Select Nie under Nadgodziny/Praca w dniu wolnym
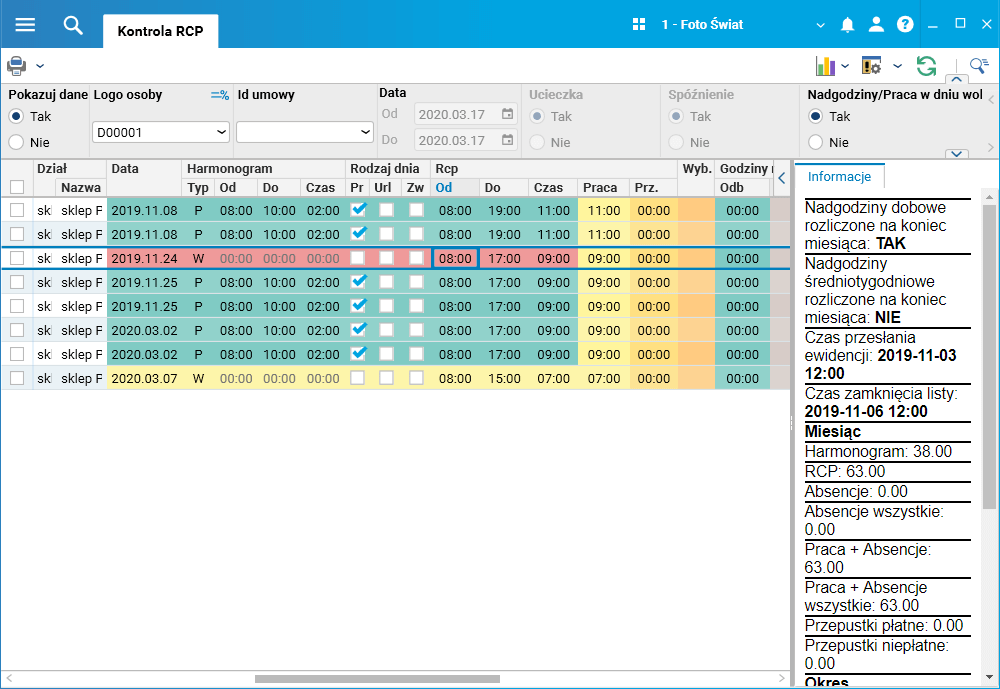Screen dimensions: 1000x689 tap(816, 142)
